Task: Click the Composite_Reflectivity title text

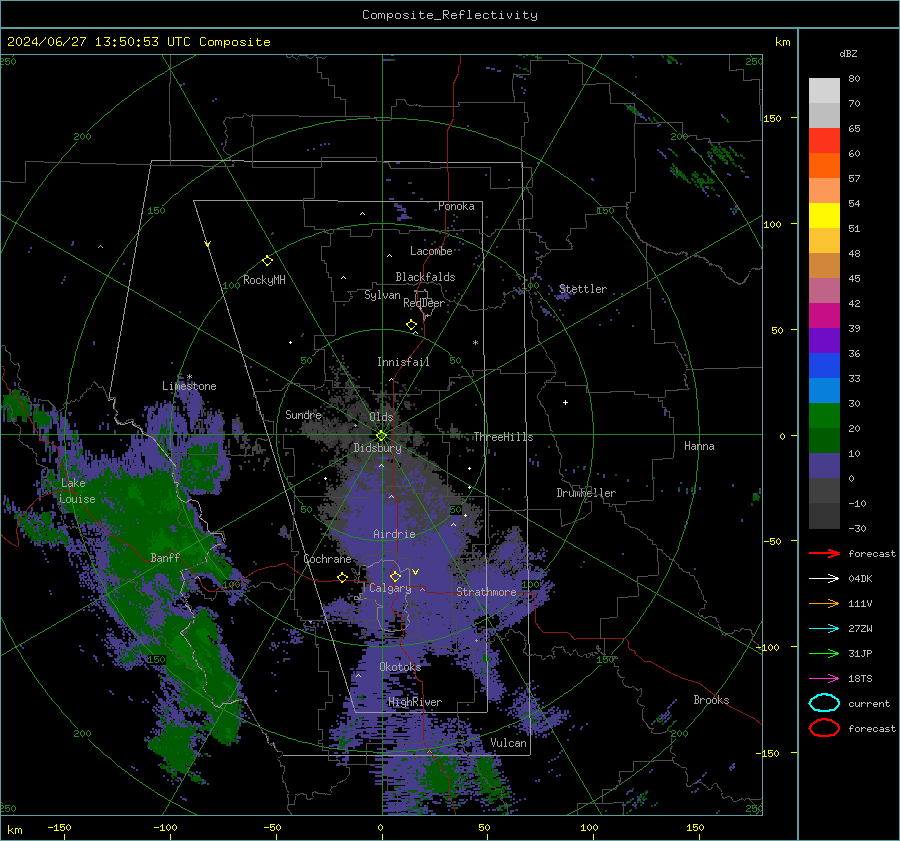Action: [450, 15]
